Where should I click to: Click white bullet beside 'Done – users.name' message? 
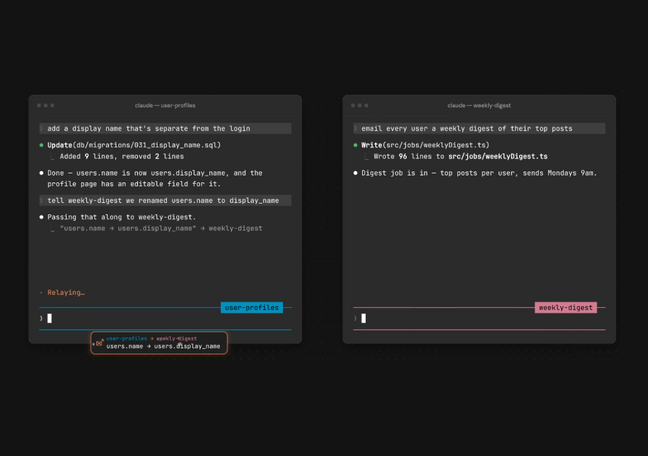pos(41,173)
